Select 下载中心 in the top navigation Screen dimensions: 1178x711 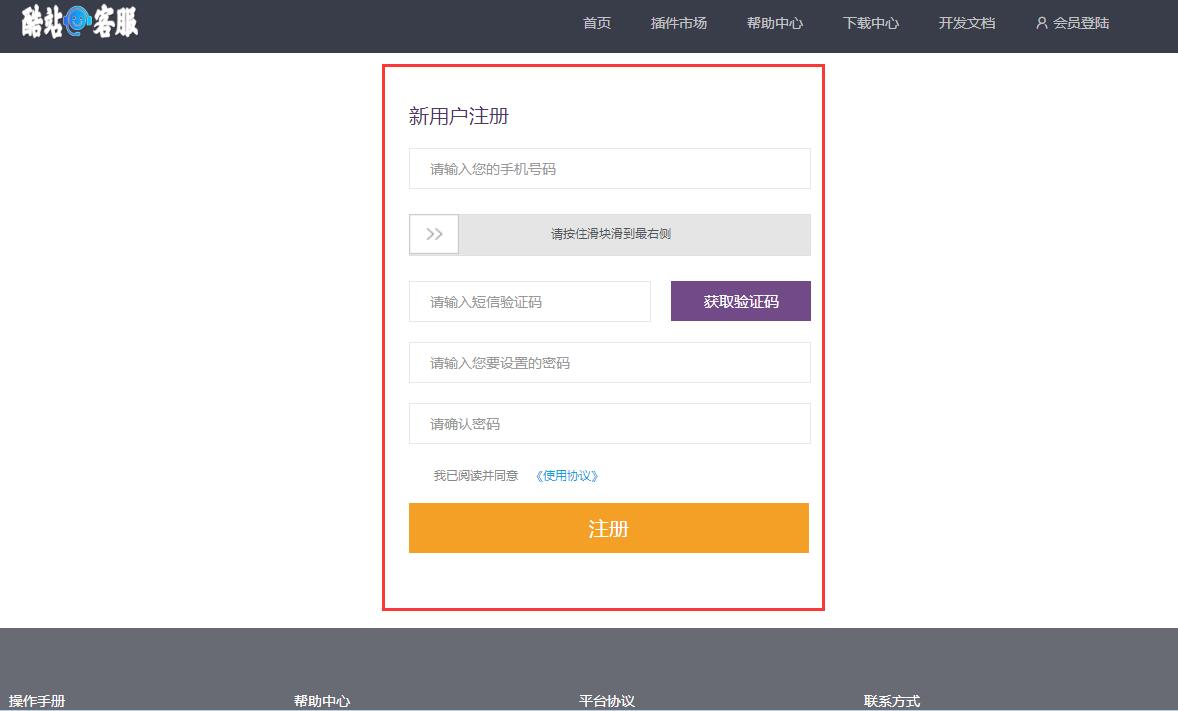(x=870, y=23)
